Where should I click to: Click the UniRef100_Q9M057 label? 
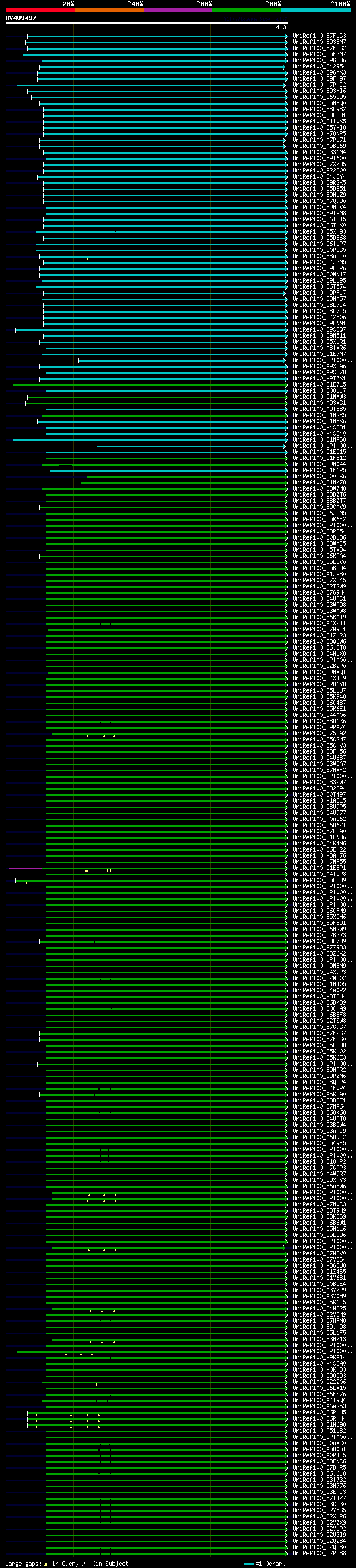coord(319,299)
